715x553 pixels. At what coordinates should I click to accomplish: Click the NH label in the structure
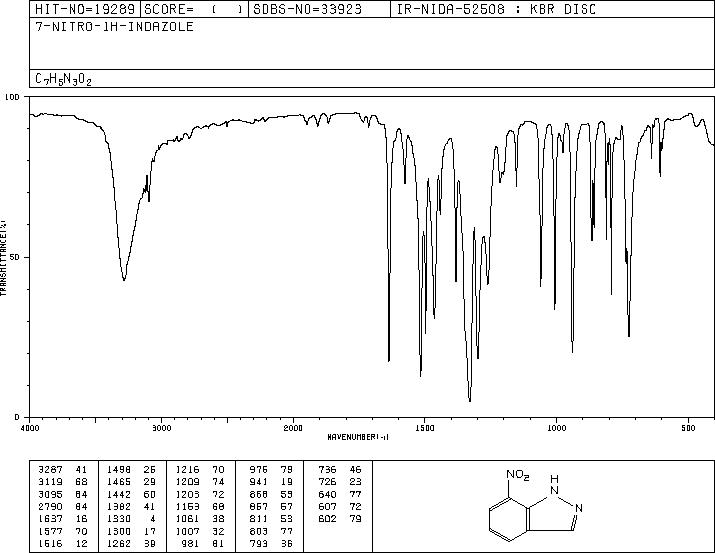tap(554, 485)
